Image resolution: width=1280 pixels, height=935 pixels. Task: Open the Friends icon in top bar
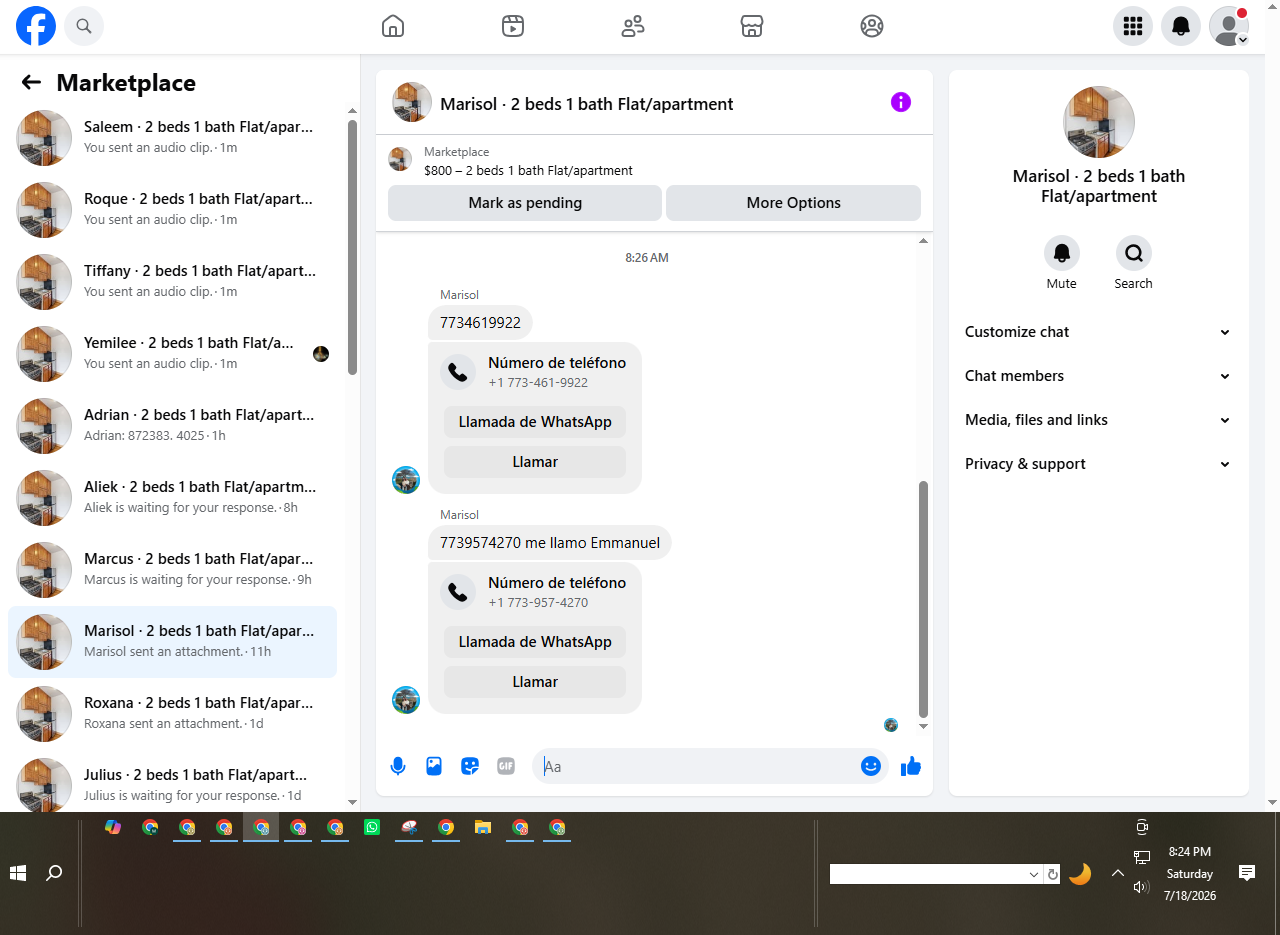[633, 26]
